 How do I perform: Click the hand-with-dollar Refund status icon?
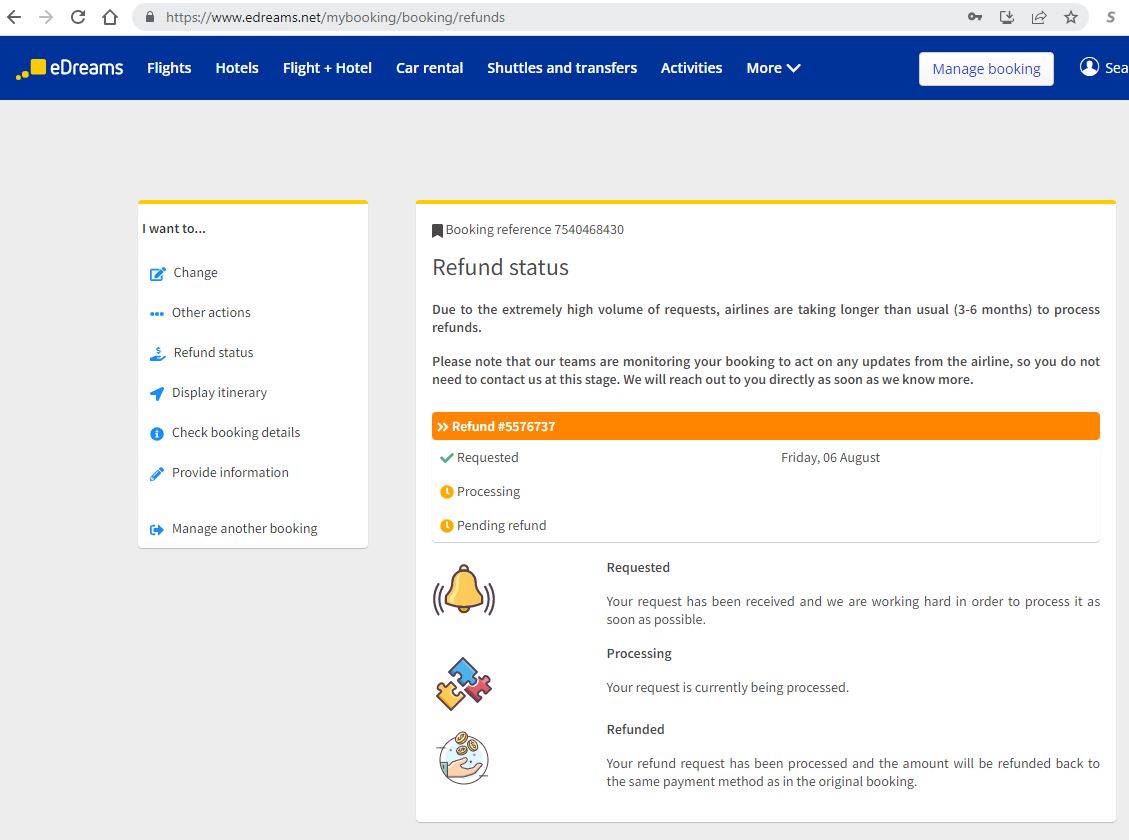point(157,353)
